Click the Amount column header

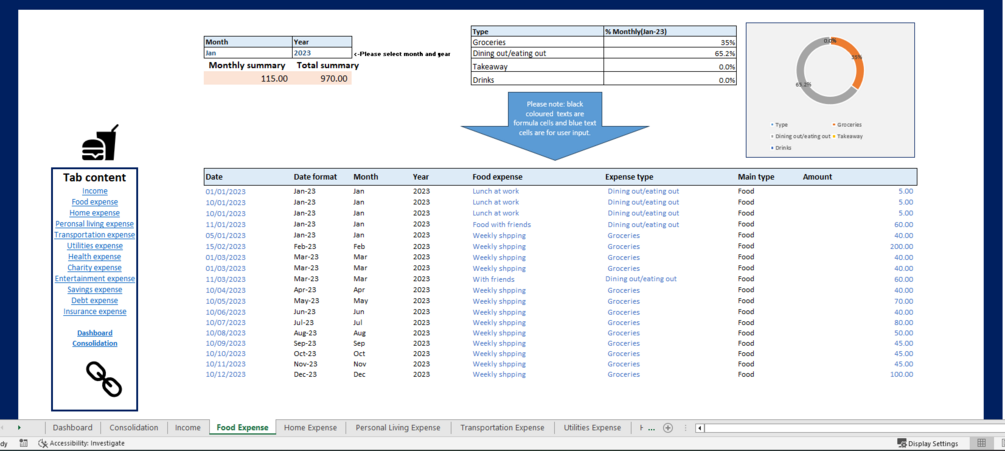(x=817, y=177)
